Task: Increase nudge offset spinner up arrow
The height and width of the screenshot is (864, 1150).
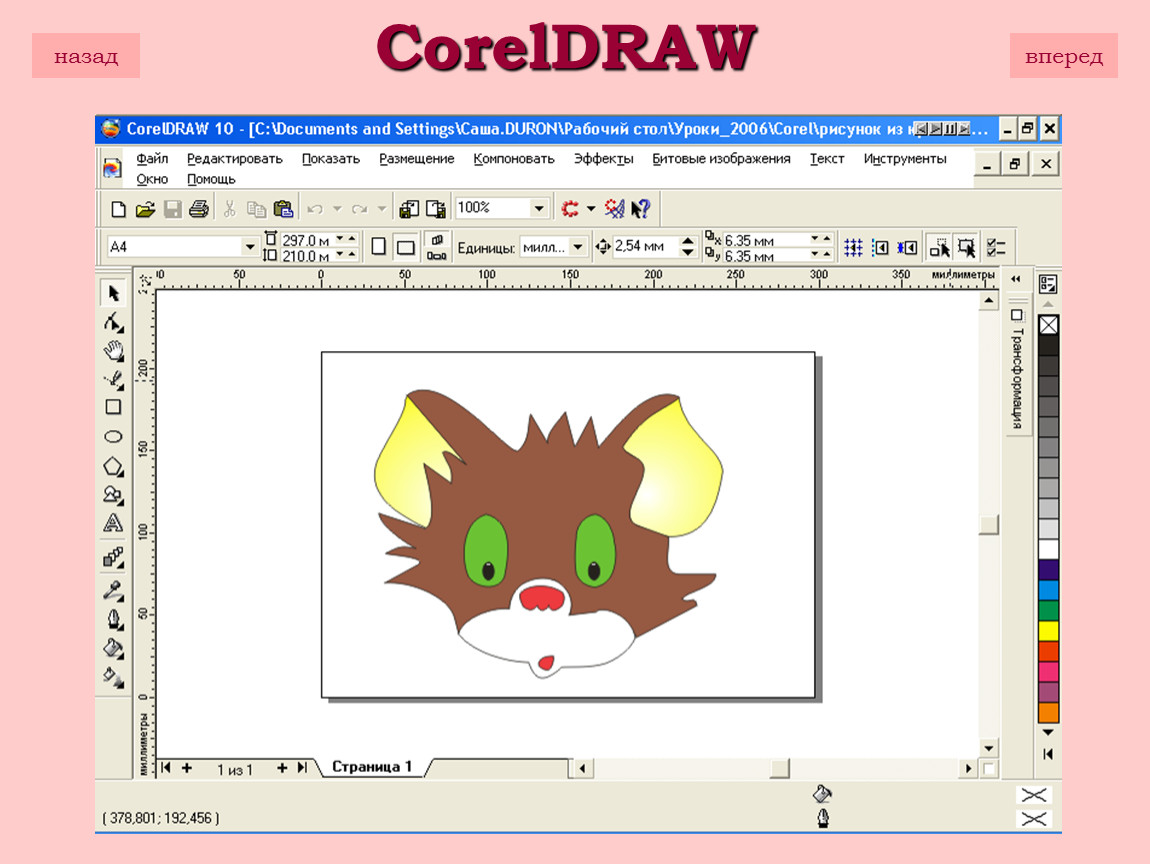Action: (687, 241)
